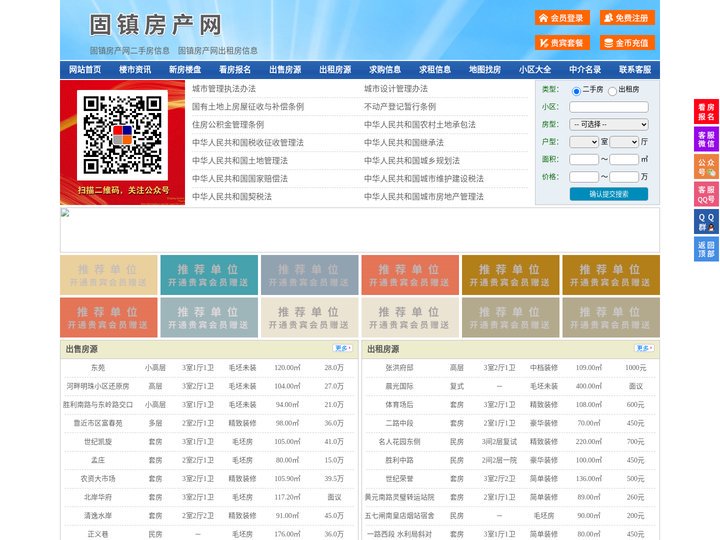Screen dimensions: 720x540
Task: Open the 中华人民共和国继承法 link
Action: click(404, 142)
